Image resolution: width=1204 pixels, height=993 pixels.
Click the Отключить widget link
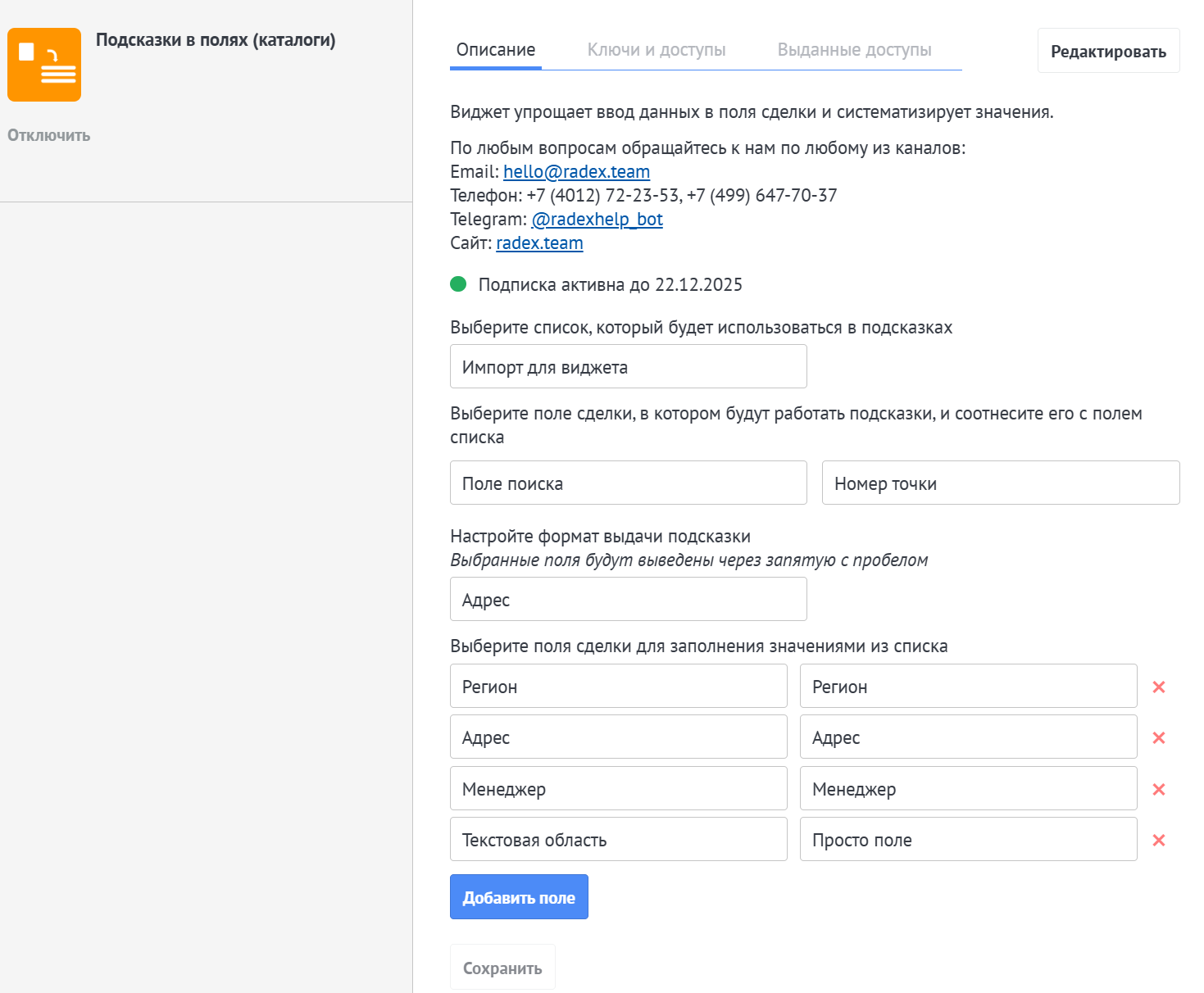[x=49, y=135]
